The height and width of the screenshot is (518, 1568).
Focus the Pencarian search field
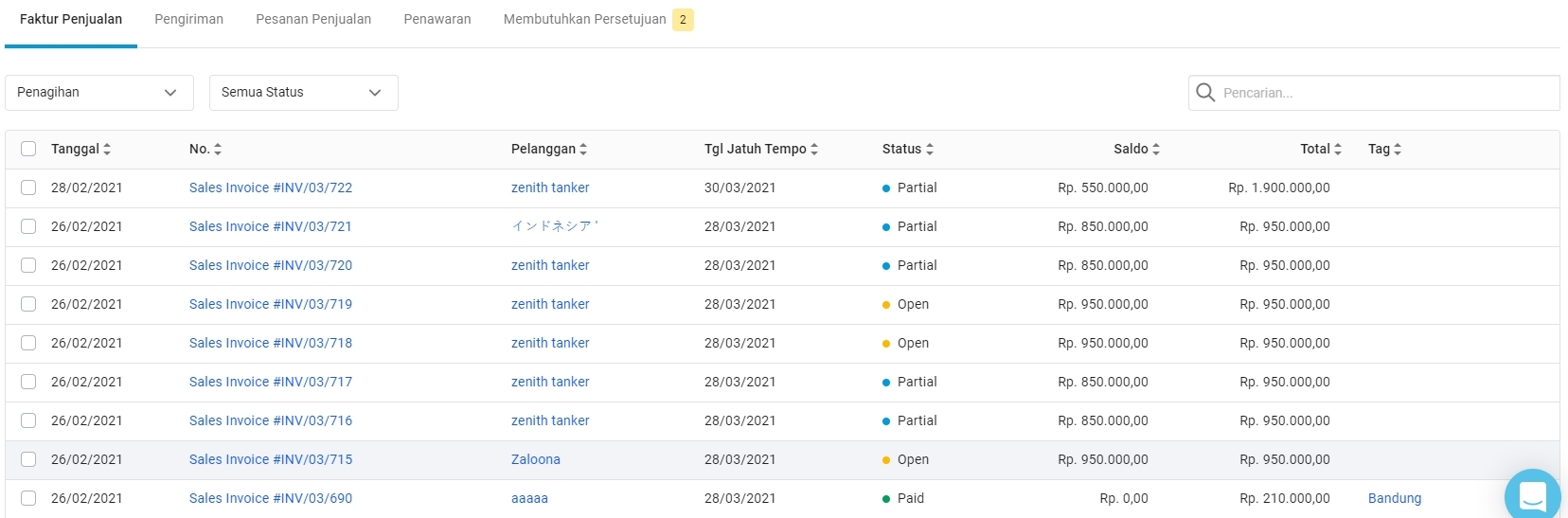1382,93
